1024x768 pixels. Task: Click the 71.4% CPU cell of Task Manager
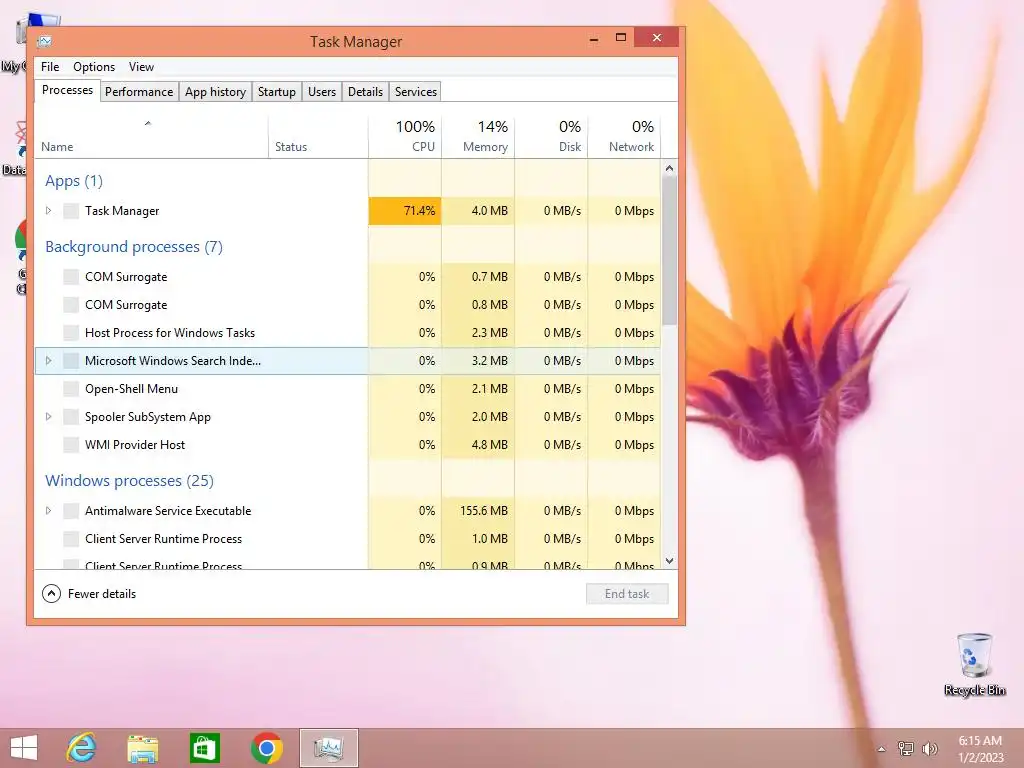point(405,211)
